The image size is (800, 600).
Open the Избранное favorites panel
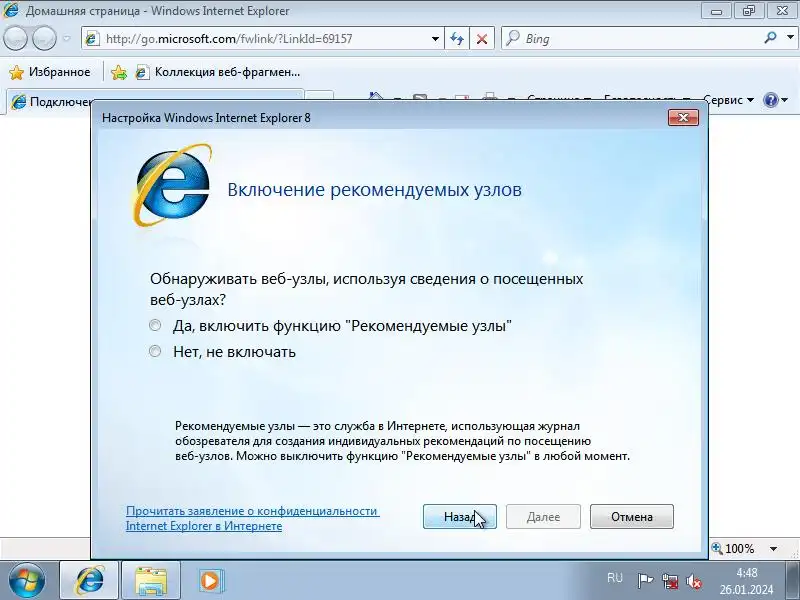click(49, 72)
